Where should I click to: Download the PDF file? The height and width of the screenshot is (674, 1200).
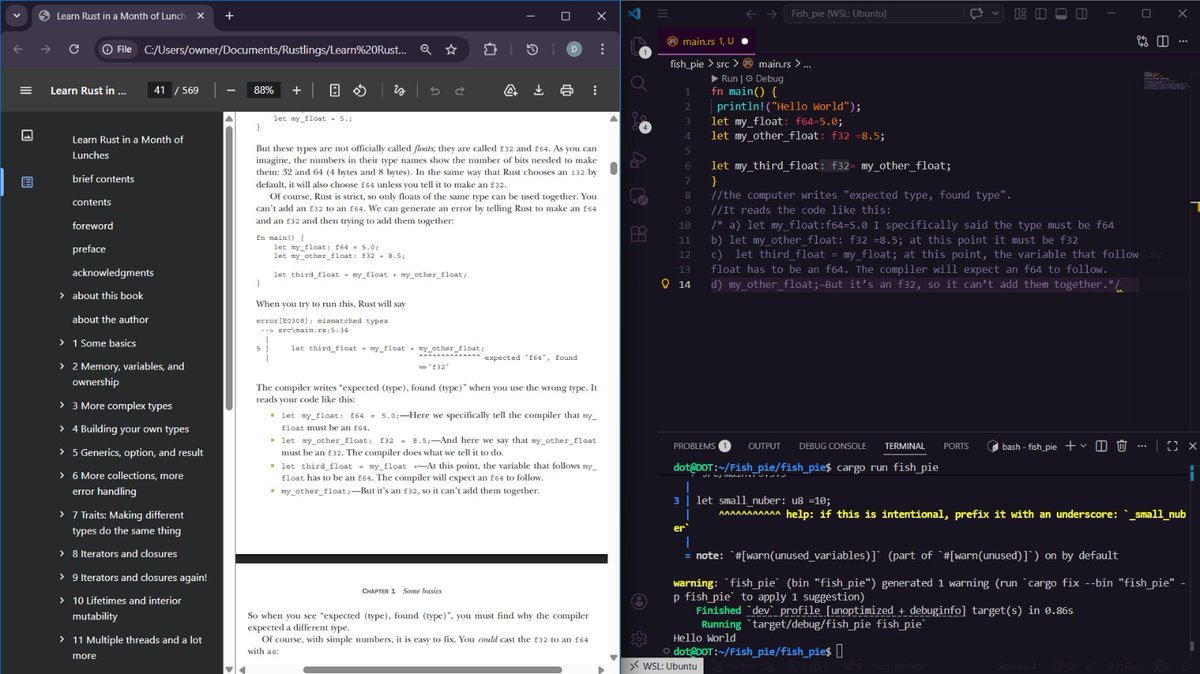(x=539, y=90)
